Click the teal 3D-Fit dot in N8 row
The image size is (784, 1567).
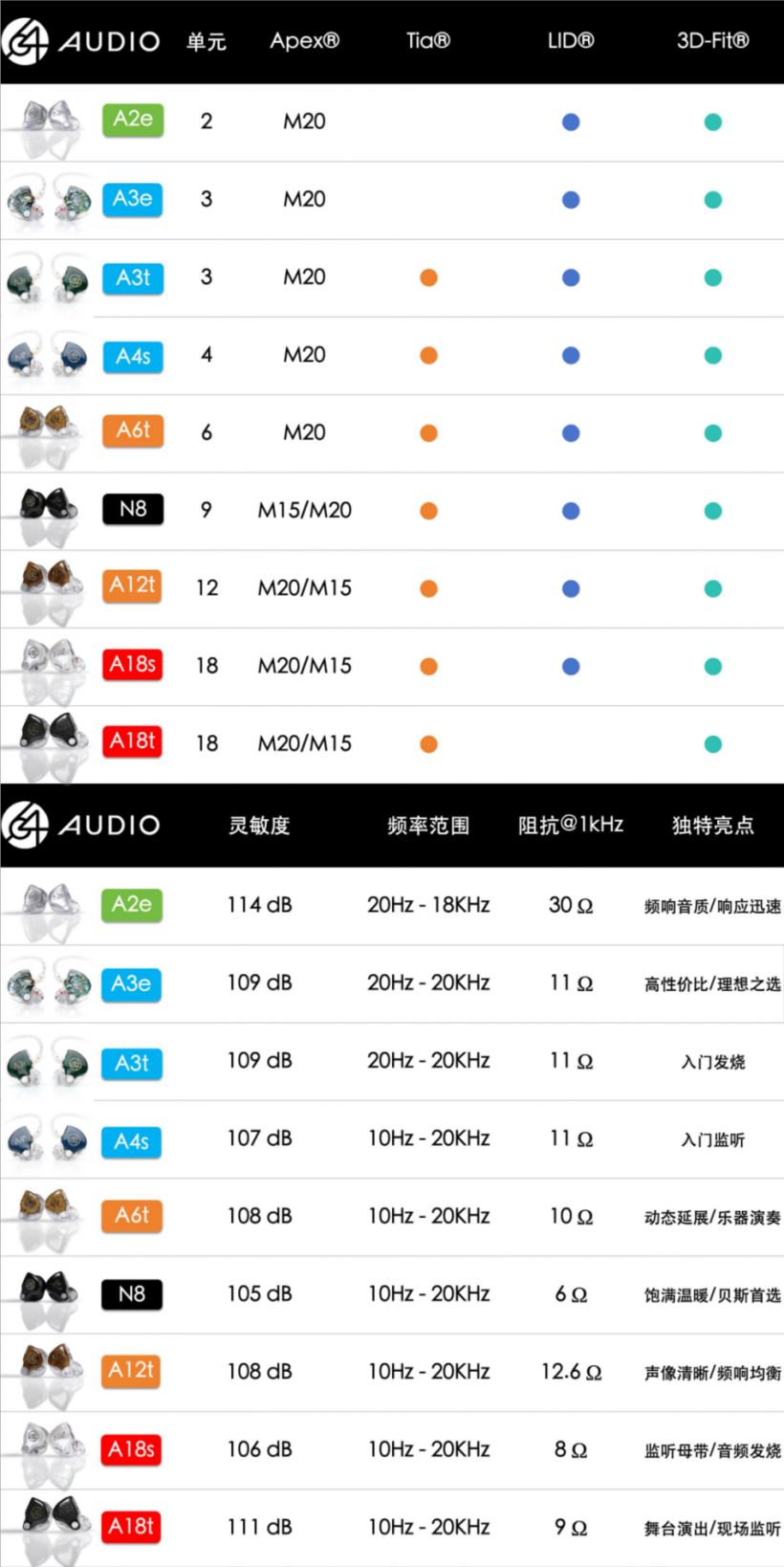[713, 511]
